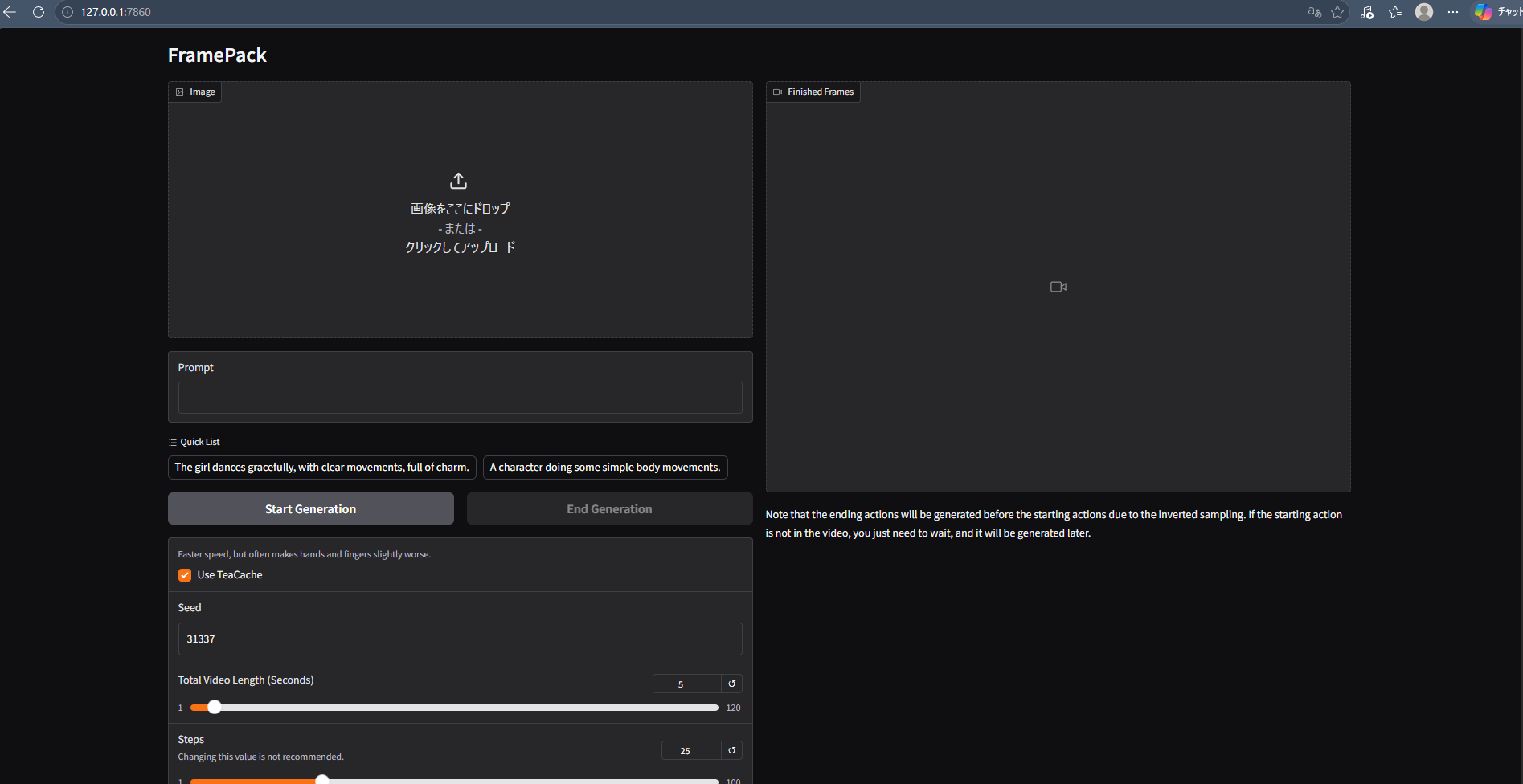Reload the page with the refresh icon
The height and width of the screenshot is (784, 1523).
coord(38,12)
